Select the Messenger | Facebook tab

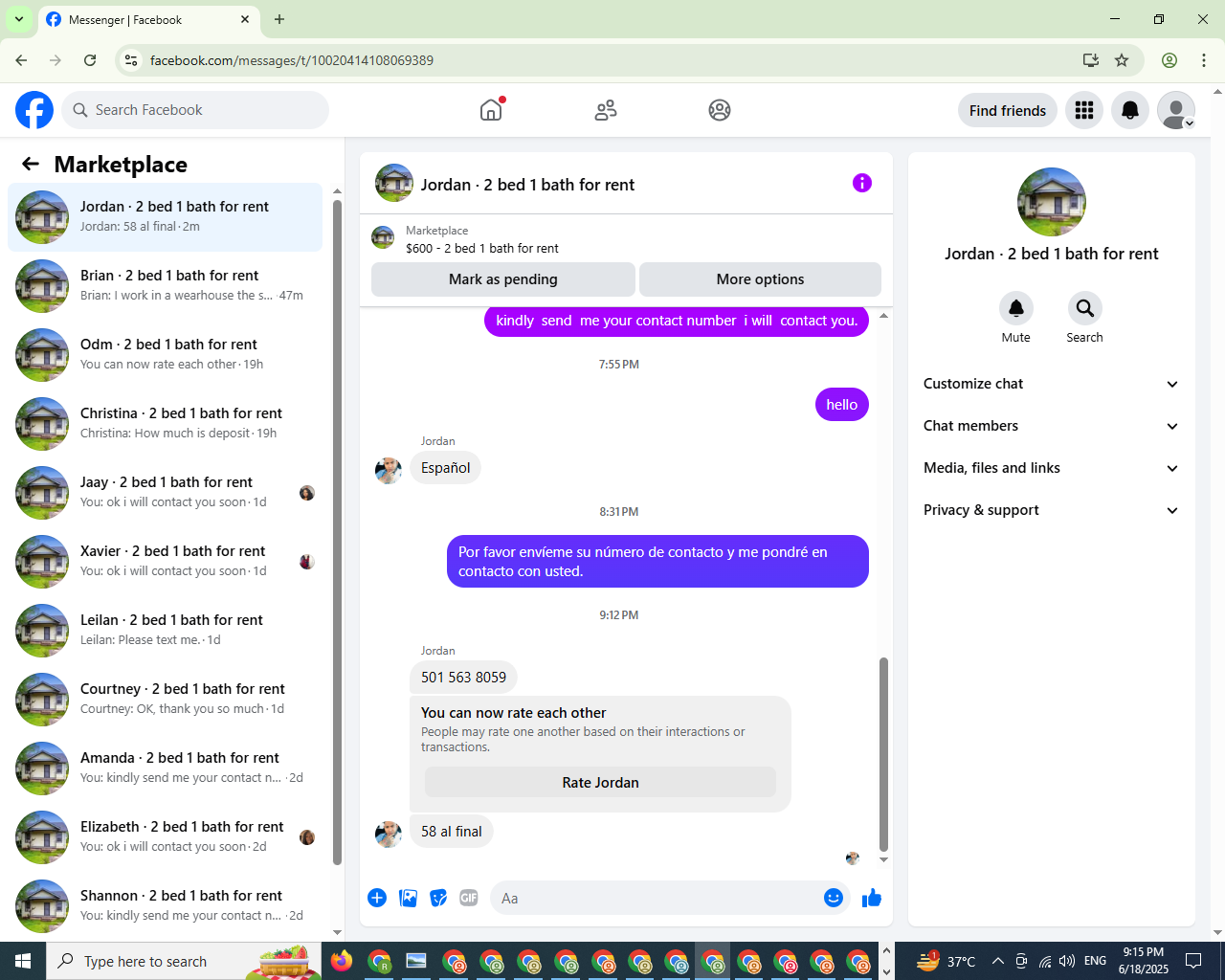click(146, 19)
